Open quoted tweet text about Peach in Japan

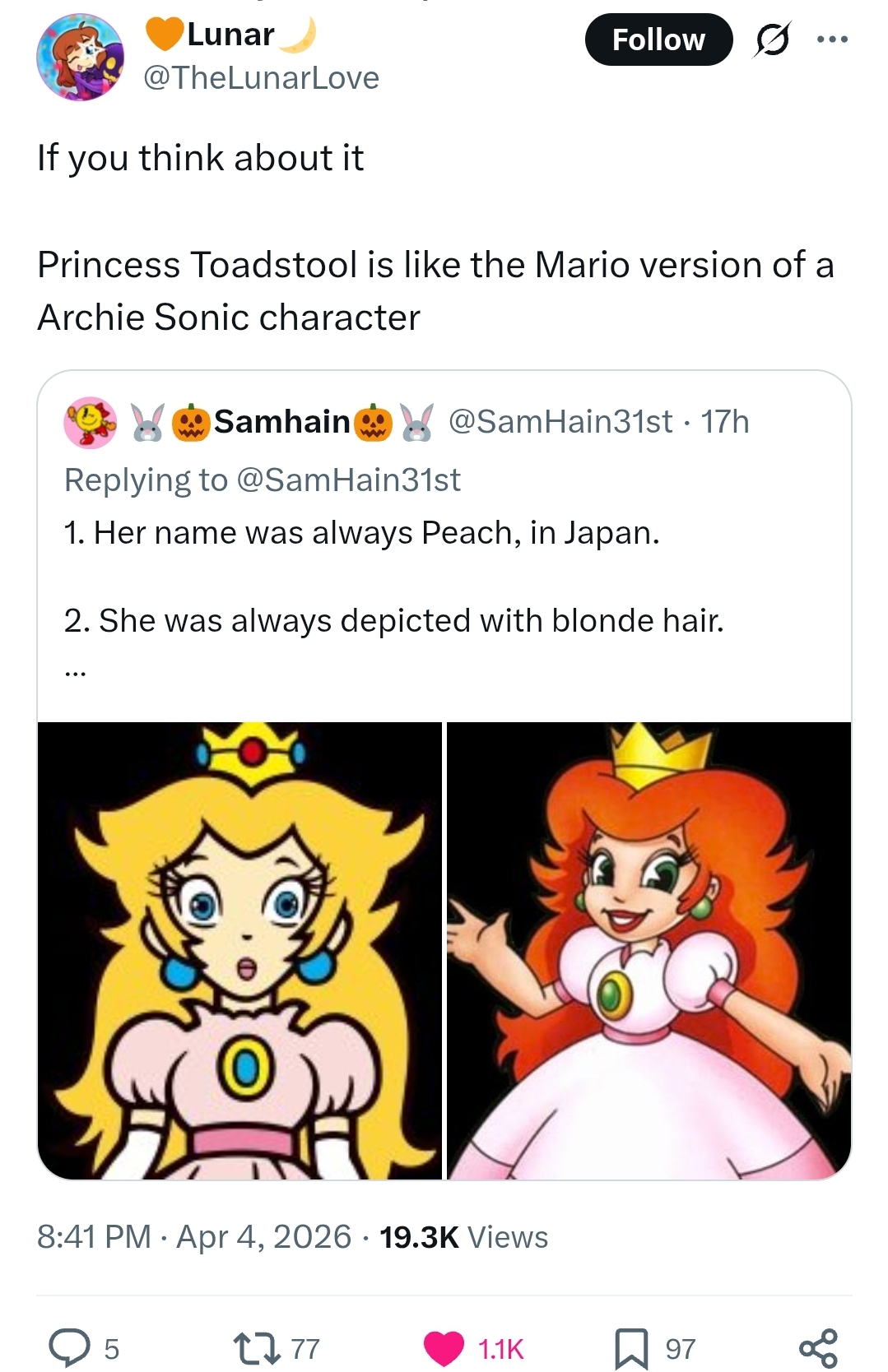tap(362, 533)
